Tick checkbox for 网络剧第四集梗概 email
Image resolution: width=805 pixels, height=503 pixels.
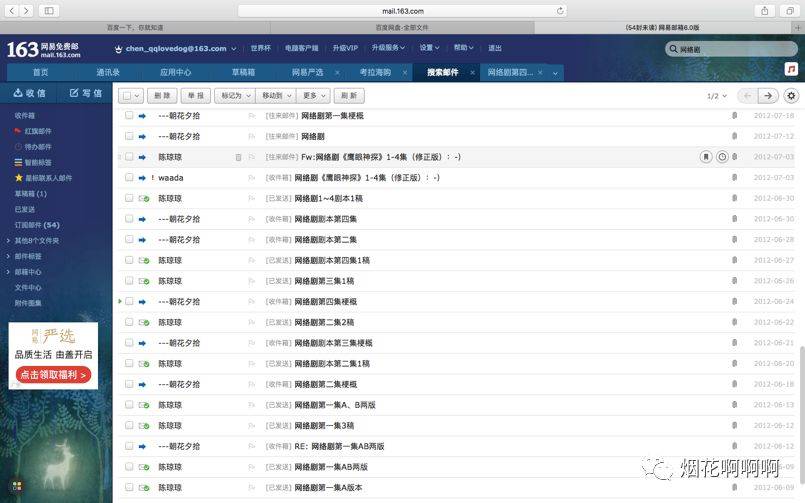(129, 301)
